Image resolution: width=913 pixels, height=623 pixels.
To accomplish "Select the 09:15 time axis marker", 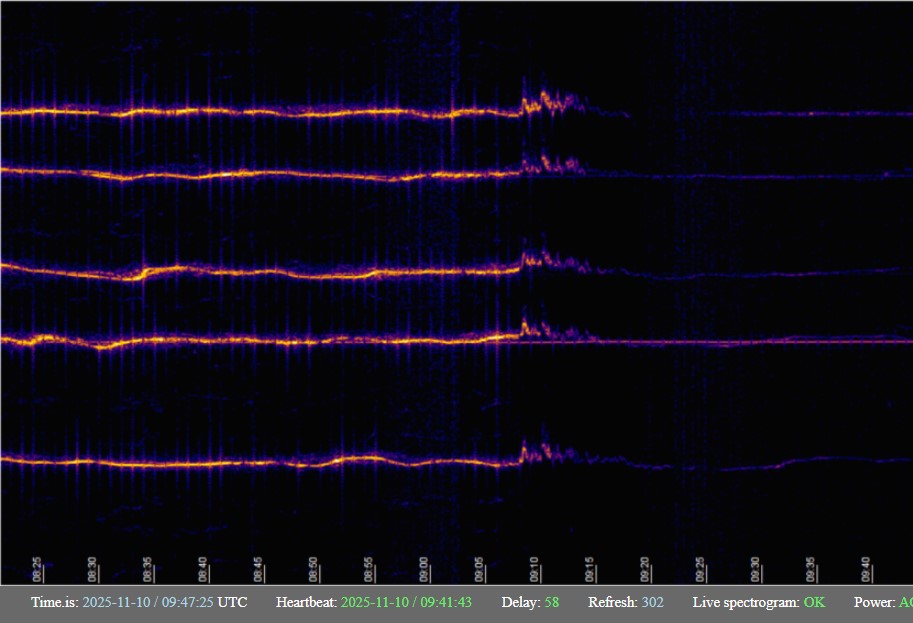I will click(x=590, y=570).
